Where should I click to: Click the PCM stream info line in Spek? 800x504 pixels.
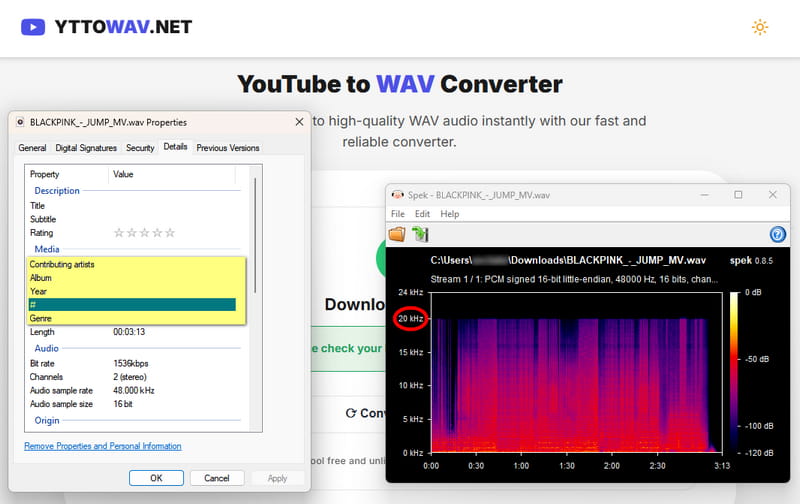click(x=574, y=279)
